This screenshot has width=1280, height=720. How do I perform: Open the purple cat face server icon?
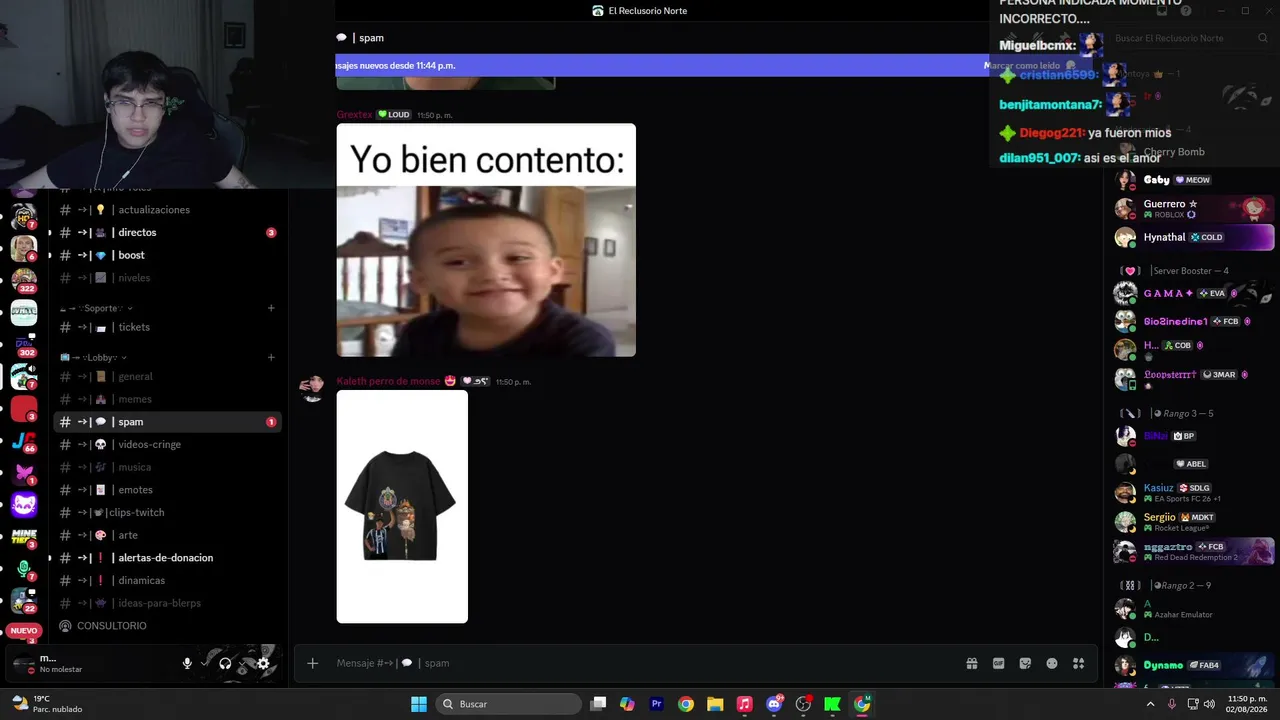(x=23, y=505)
